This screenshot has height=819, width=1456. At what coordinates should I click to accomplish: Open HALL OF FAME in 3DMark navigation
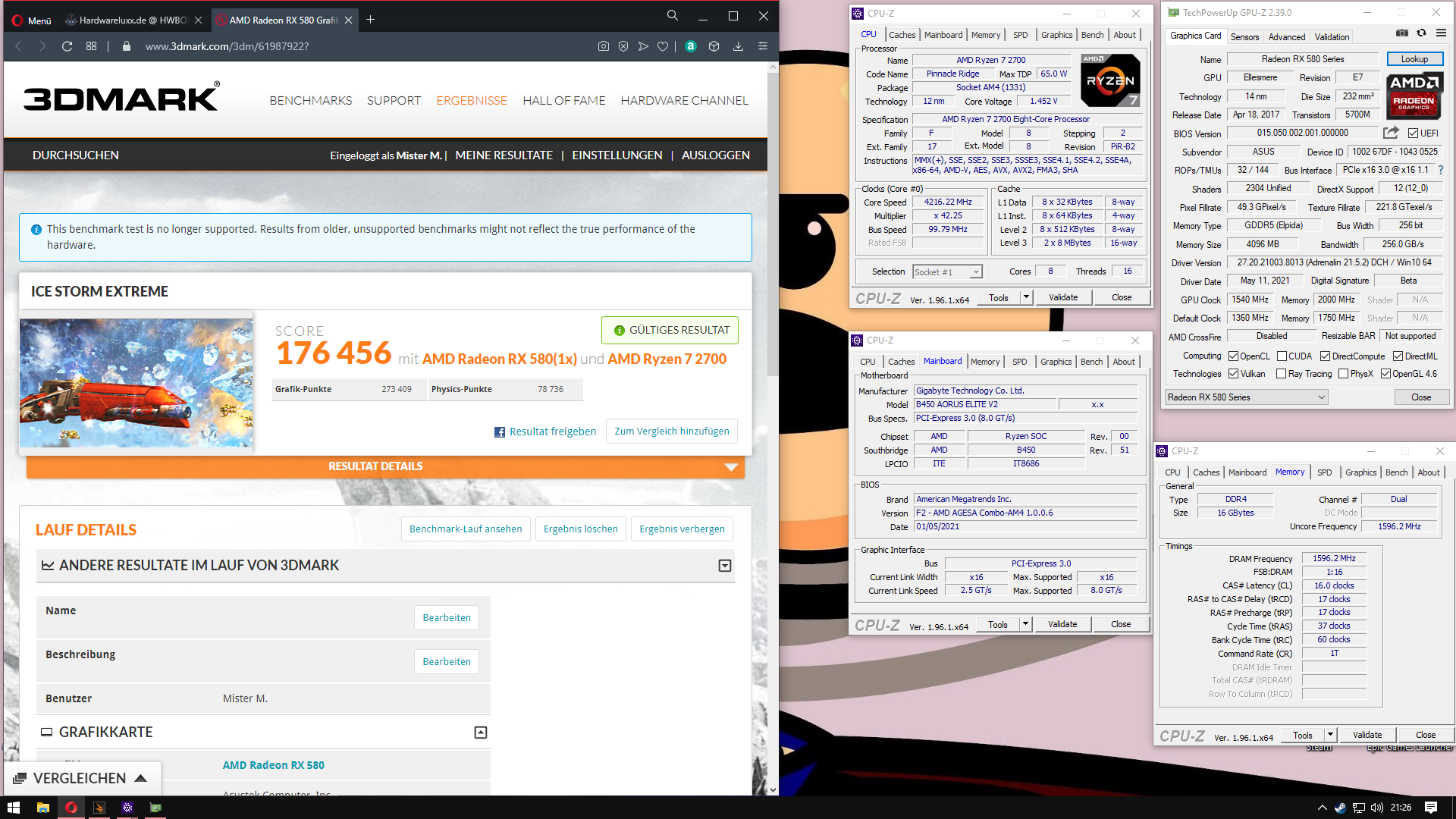coord(563,101)
